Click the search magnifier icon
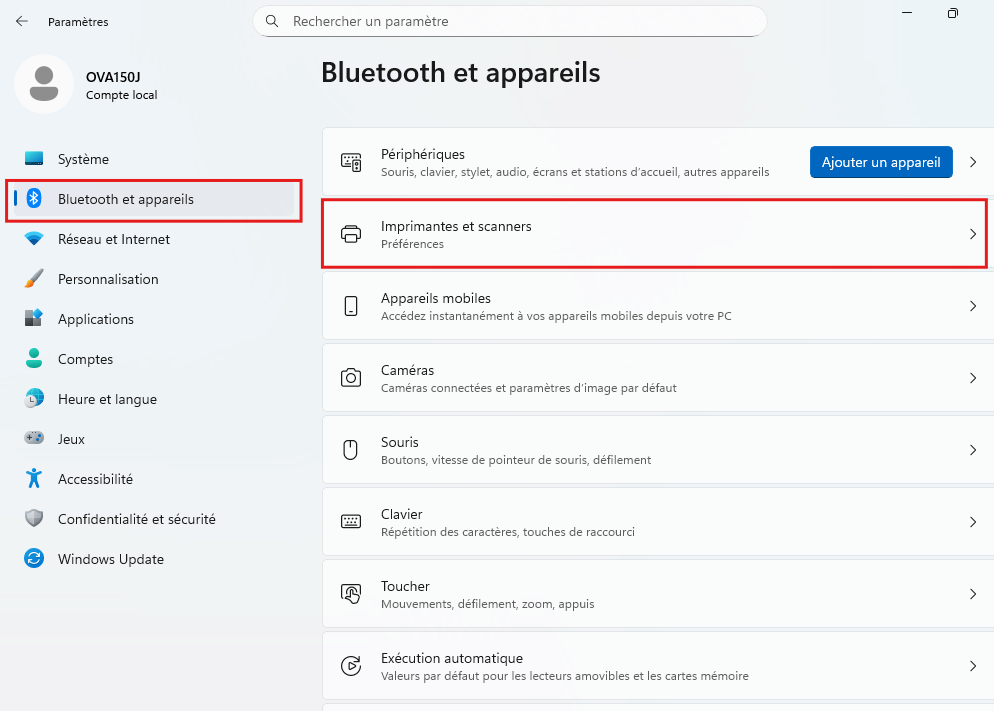Screen dimensions: 994x711 [x=272, y=21]
